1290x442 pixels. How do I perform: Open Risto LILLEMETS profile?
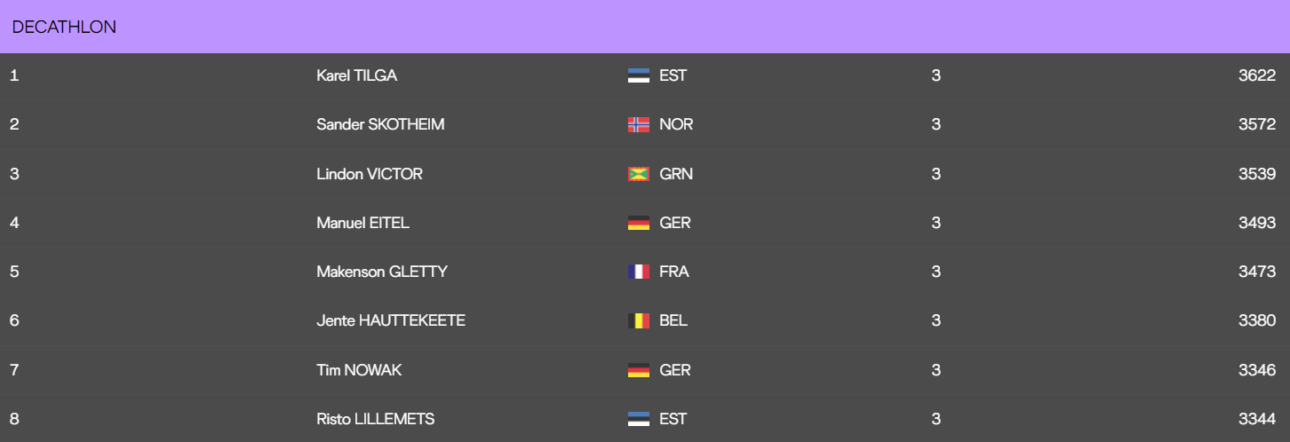(375, 419)
